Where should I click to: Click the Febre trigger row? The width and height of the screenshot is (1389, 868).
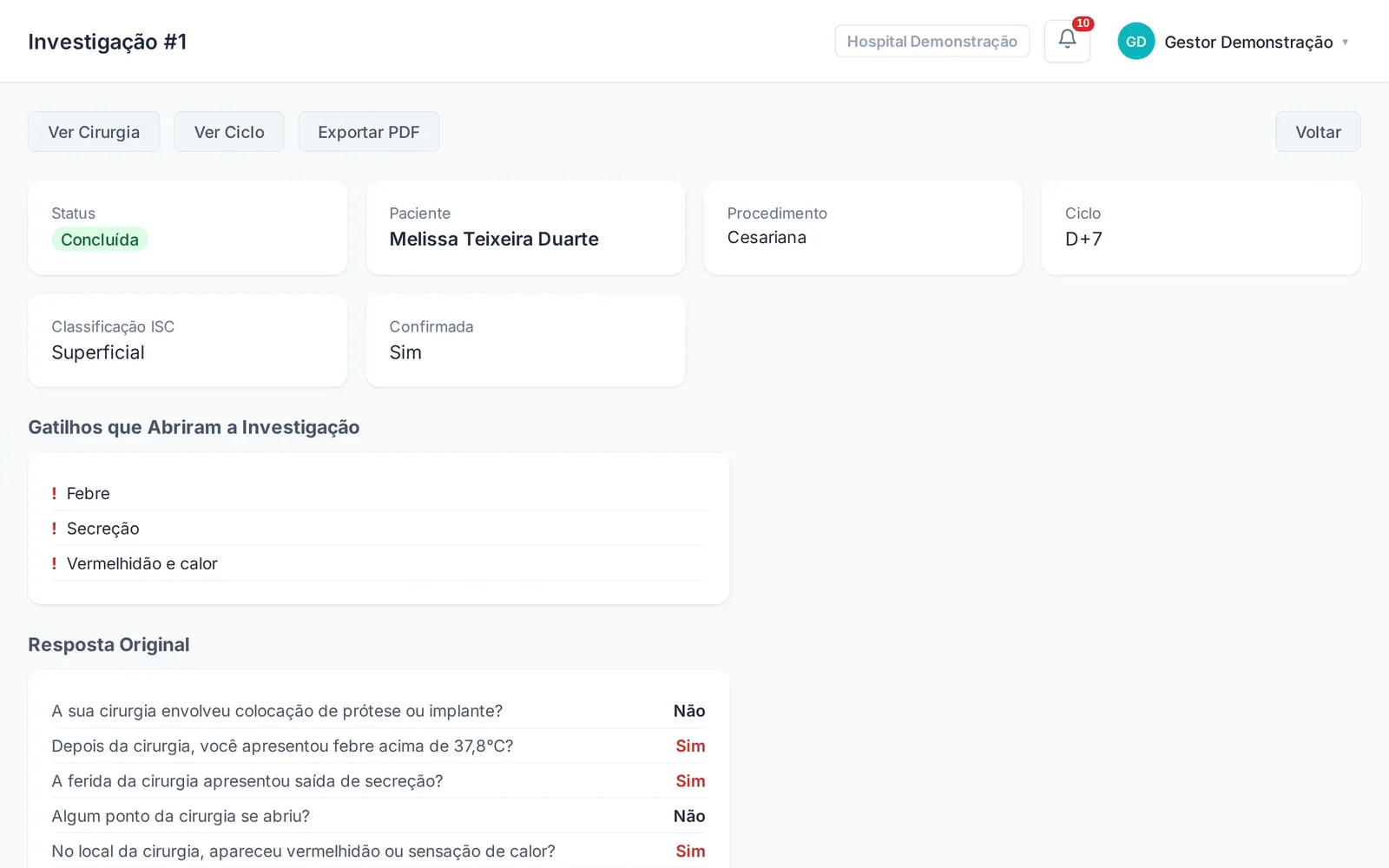379,493
